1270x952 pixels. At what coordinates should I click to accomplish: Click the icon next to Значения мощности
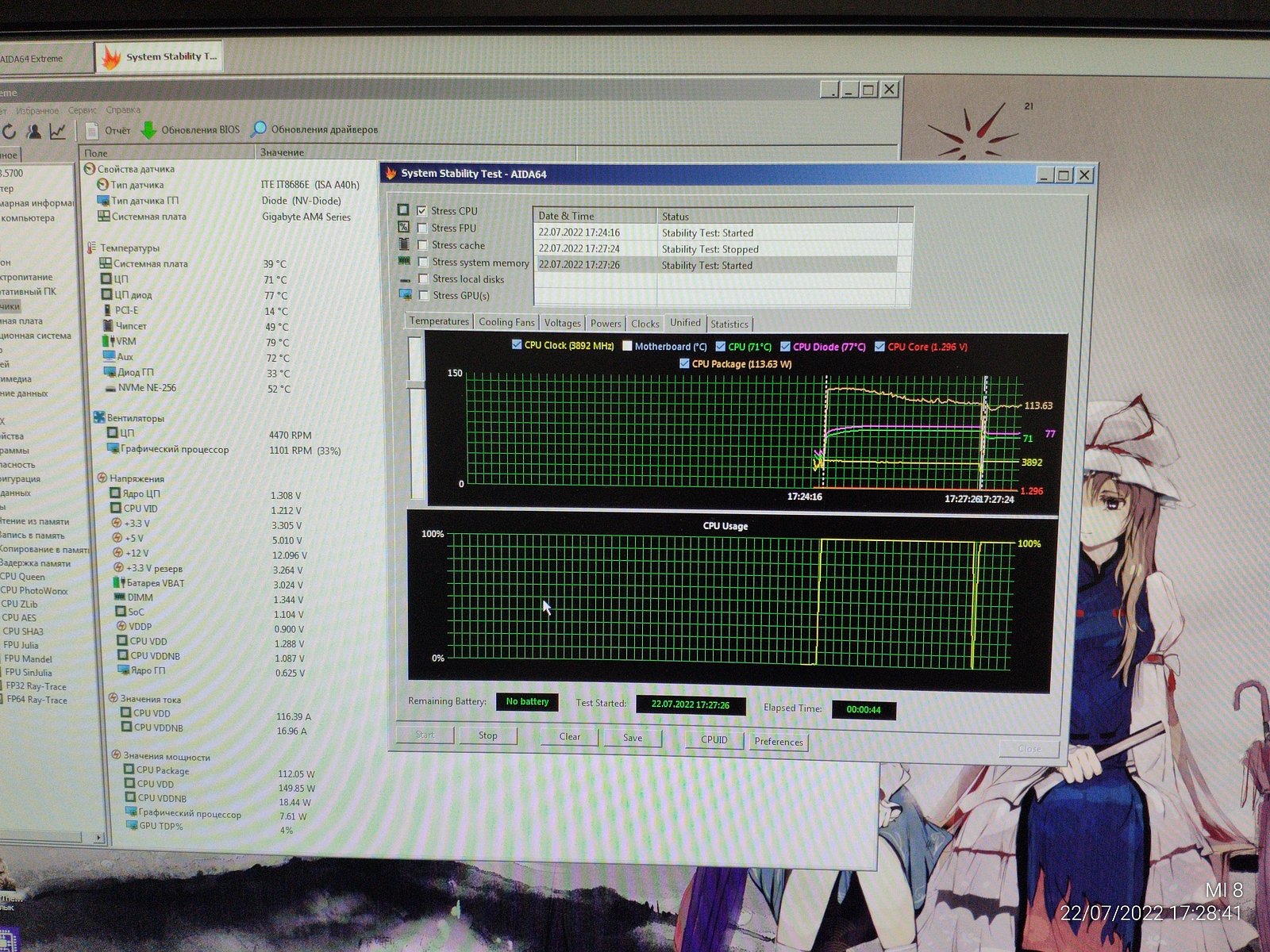coord(116,755)
